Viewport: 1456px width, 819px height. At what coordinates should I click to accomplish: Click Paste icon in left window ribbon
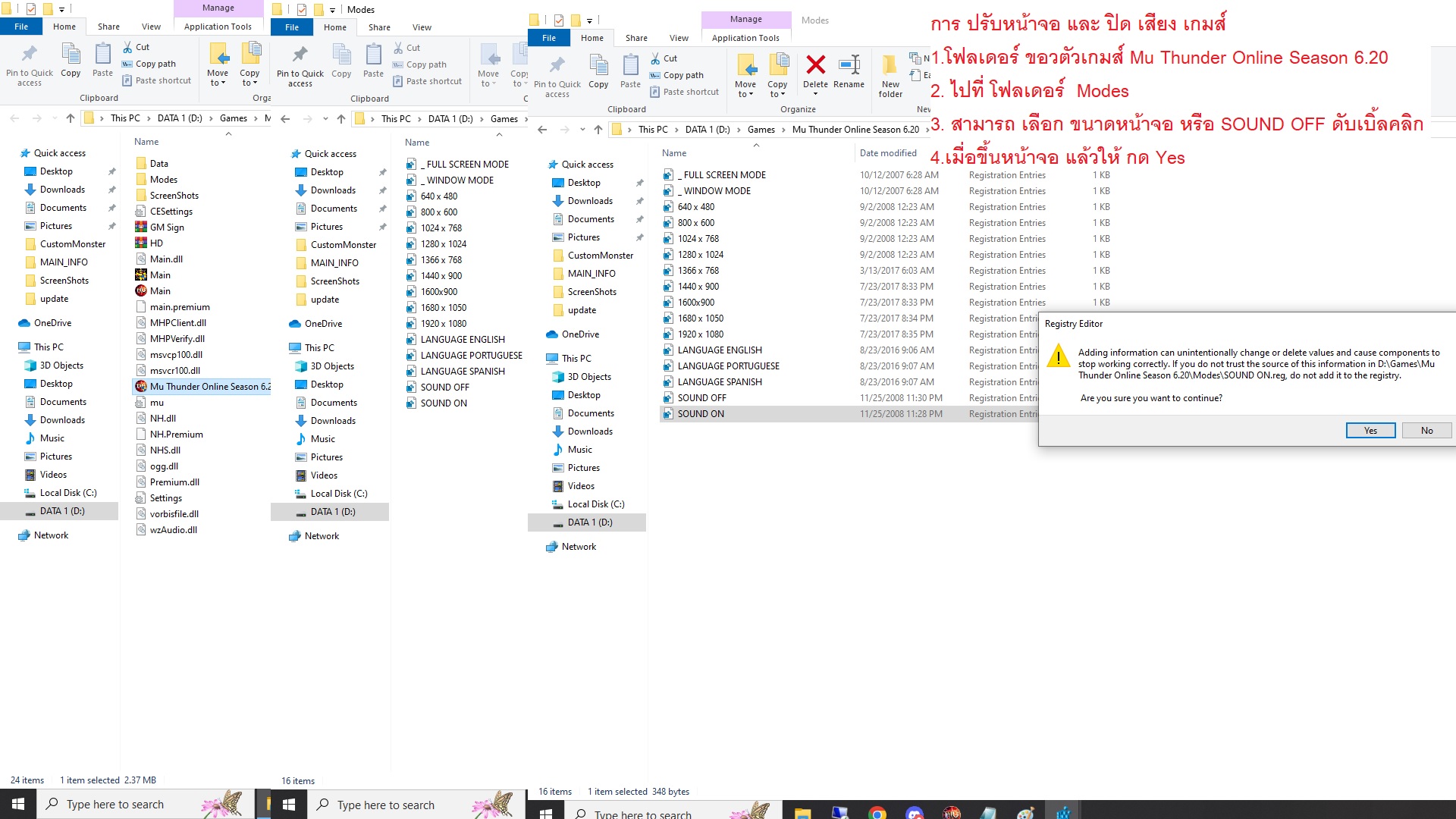pos(102,61)
